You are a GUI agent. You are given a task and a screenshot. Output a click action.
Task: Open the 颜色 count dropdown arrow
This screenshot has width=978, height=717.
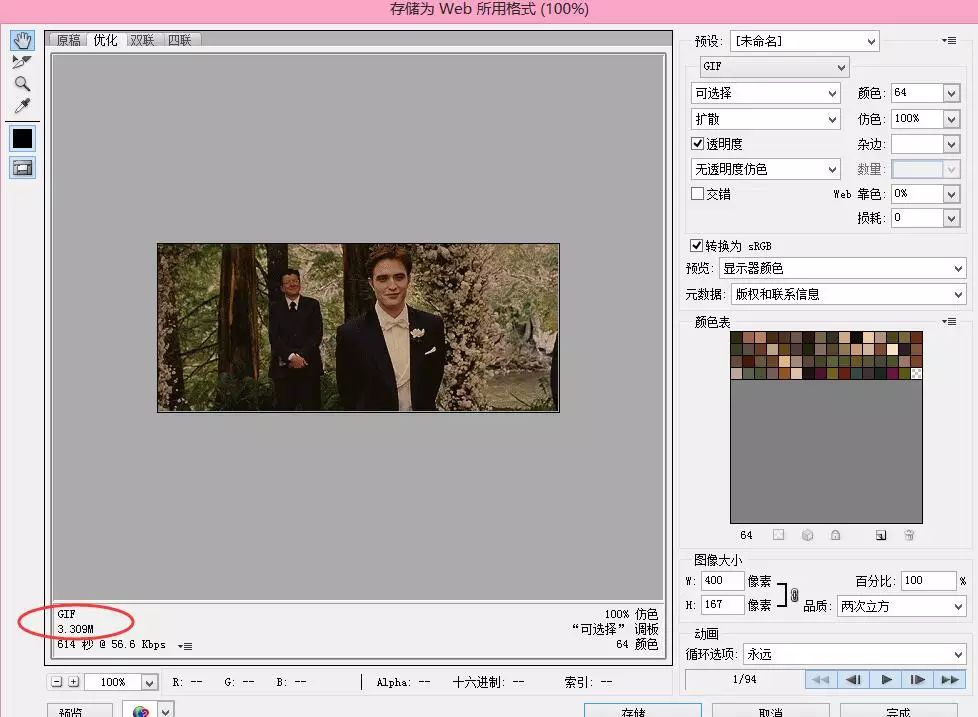[x=951, y=94]
